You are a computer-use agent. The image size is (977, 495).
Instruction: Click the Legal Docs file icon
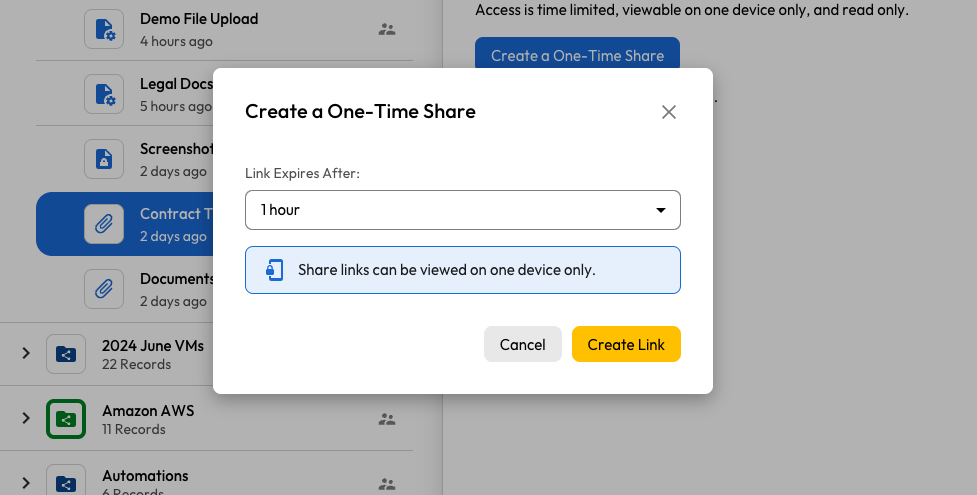[104, 94]
